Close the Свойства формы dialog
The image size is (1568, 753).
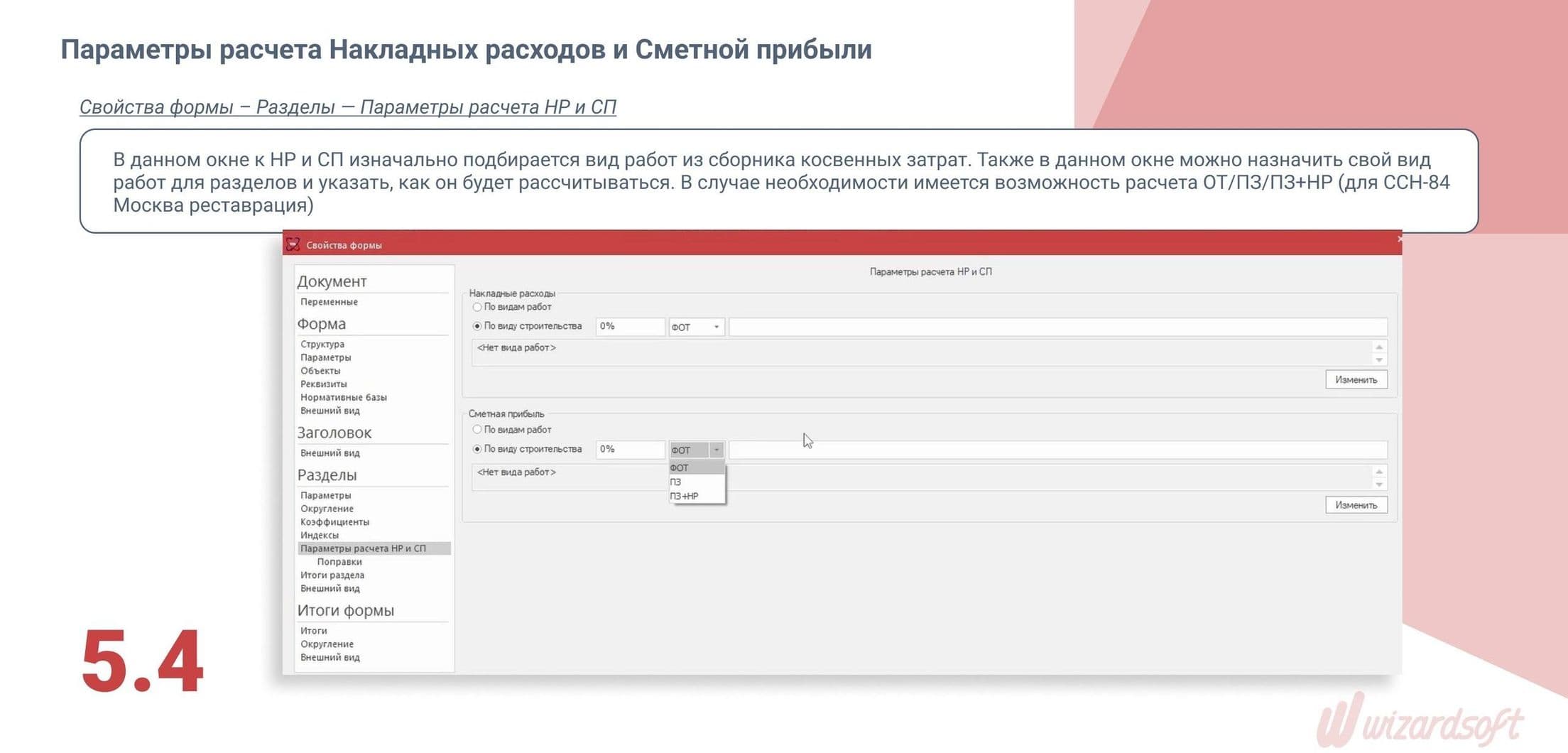pos(1398,239)
